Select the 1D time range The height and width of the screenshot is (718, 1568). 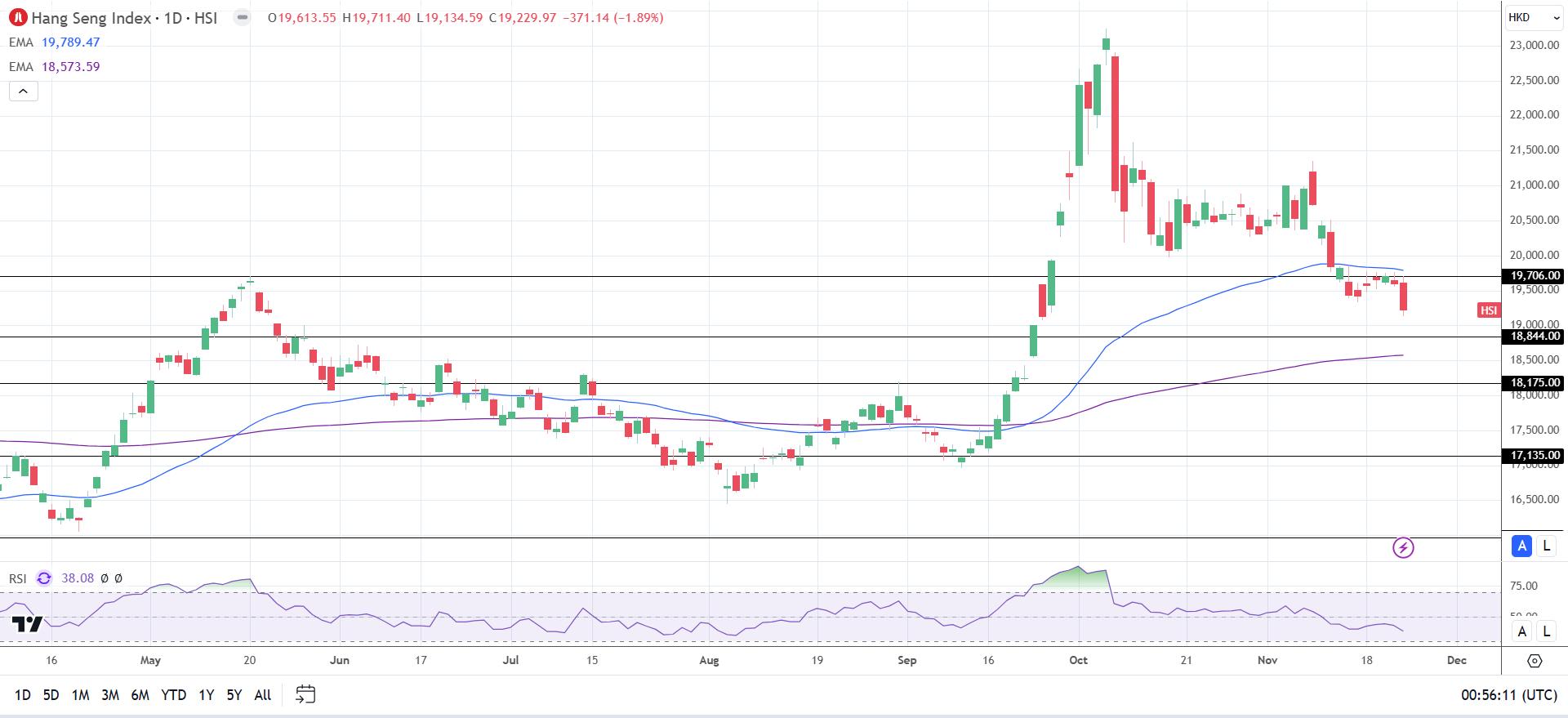pyautogui.click(x=23, y=695)
